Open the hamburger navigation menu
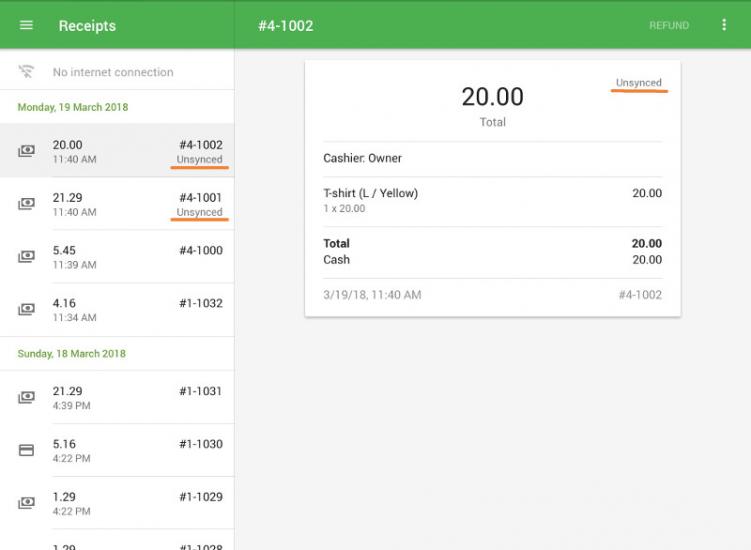Image resolution: width=751 pixels, height=550 pixels. tap(26, 25)
